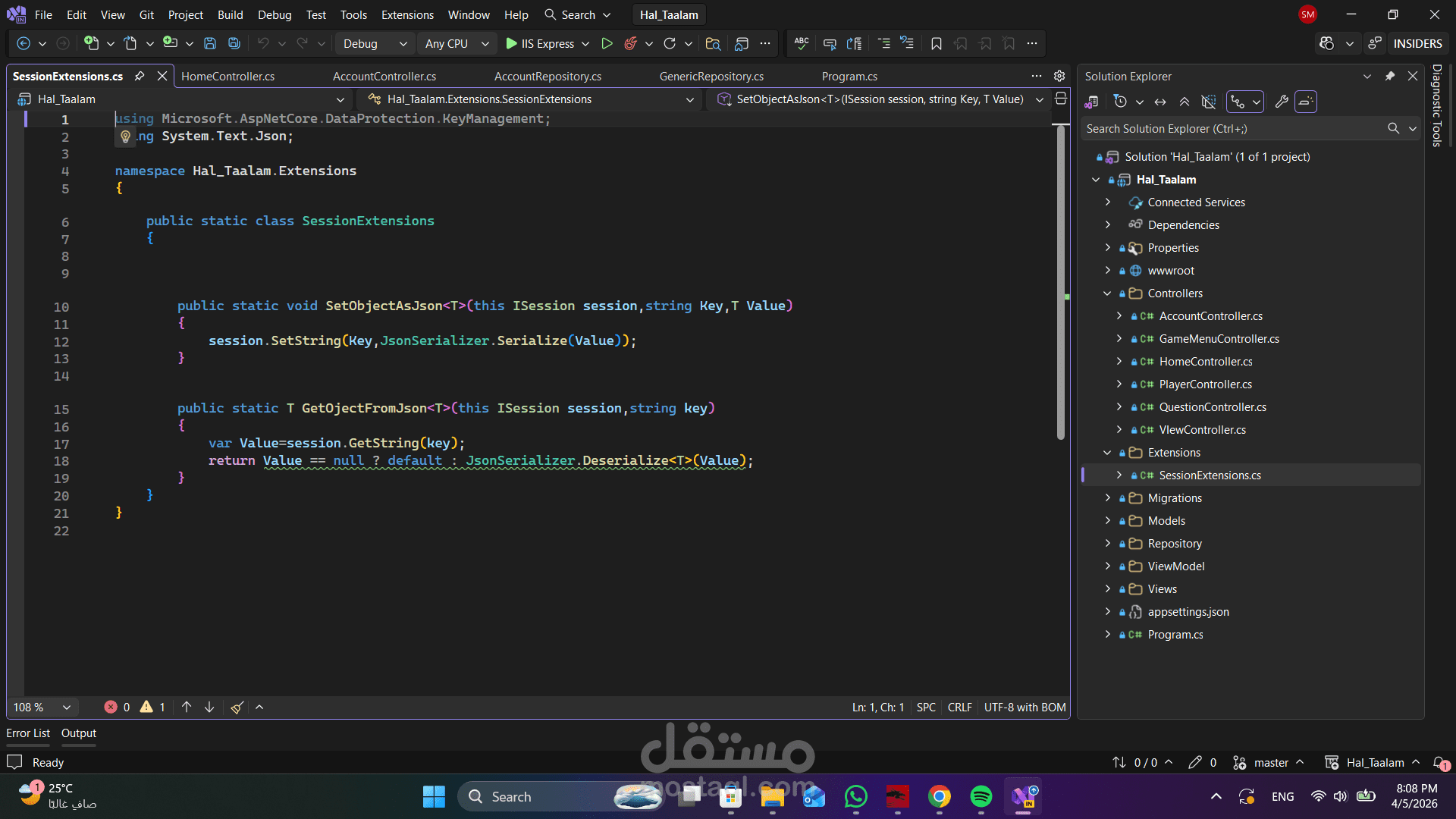The width and height of the screenshot is (1456, 819).
Task: Click the bookmark icon in the toolbar
Action: 937,44
